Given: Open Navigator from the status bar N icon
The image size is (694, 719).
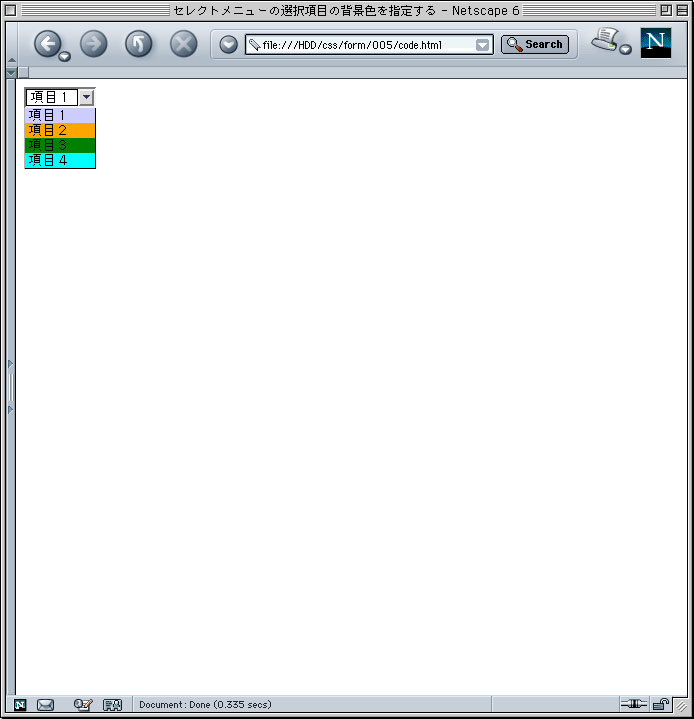Looking at the screenshot, I should [x=20, y=705].
